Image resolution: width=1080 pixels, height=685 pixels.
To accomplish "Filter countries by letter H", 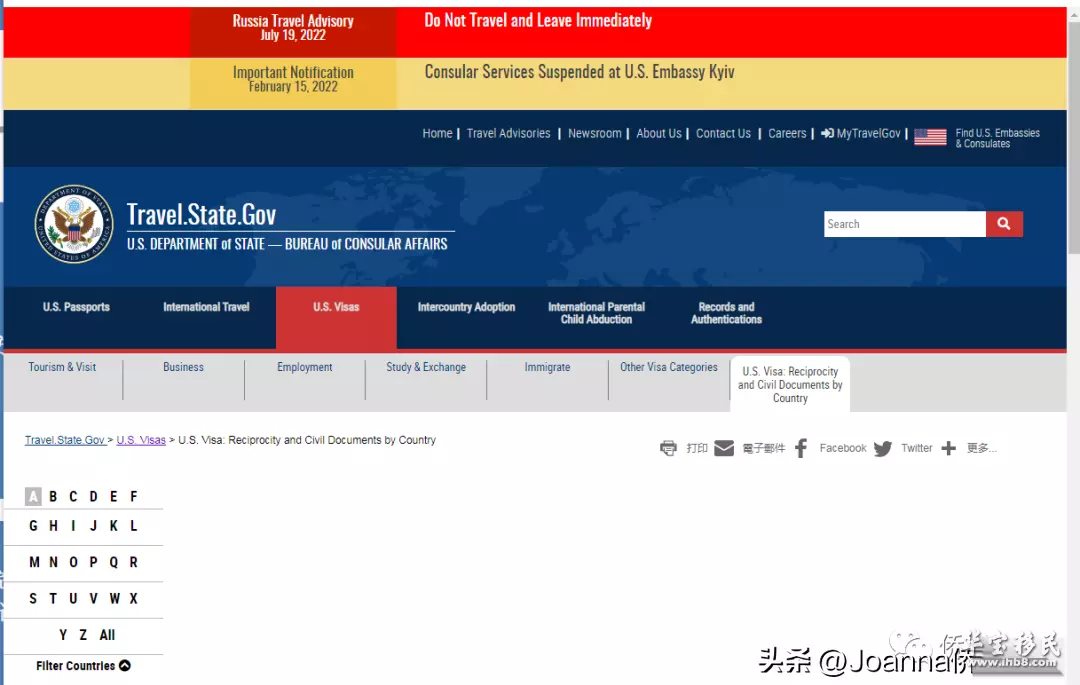I will pos(53,526).
